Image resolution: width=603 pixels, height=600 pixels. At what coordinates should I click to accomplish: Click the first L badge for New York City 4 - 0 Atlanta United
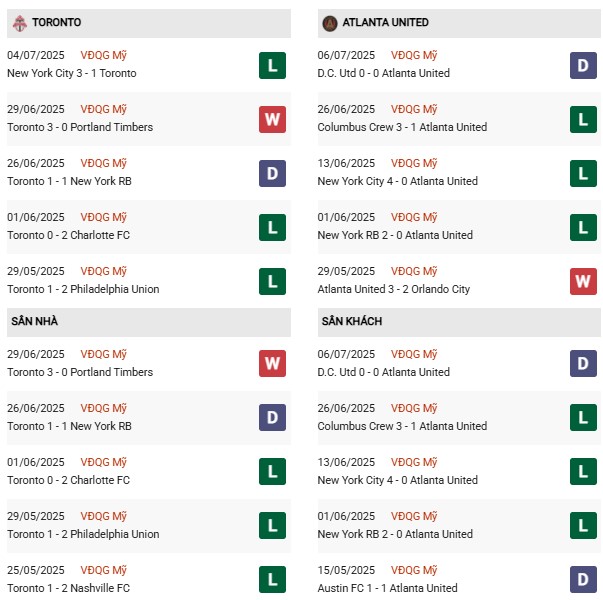tap(583, 174)
